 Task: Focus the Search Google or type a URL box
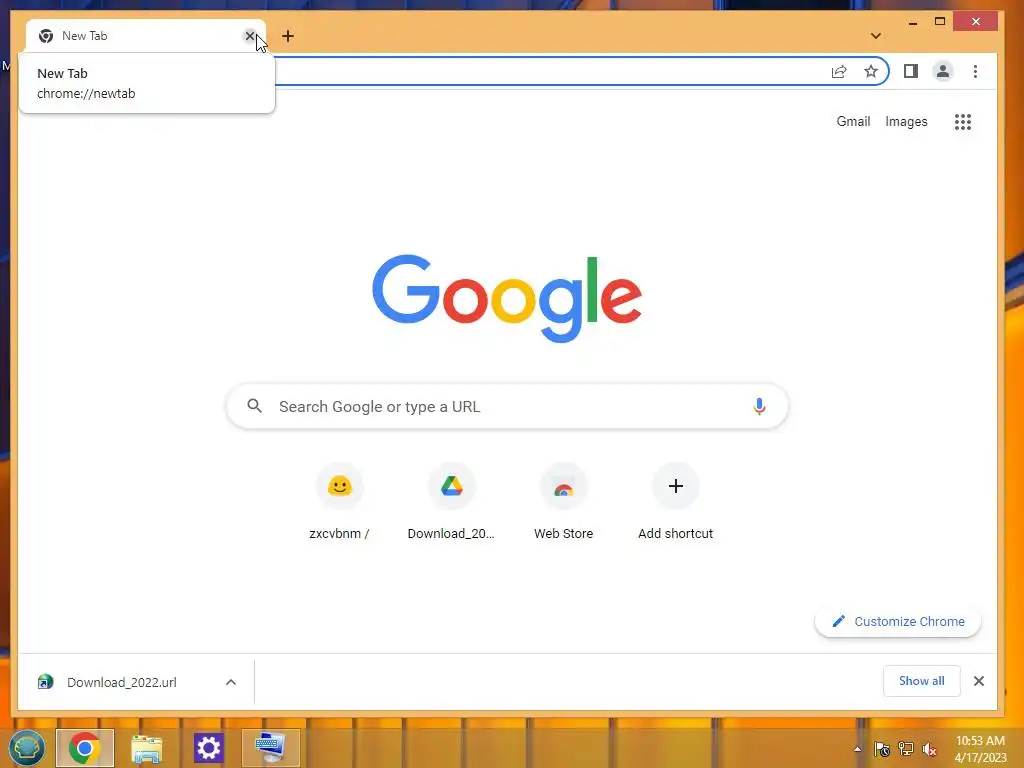coord(507,406)
